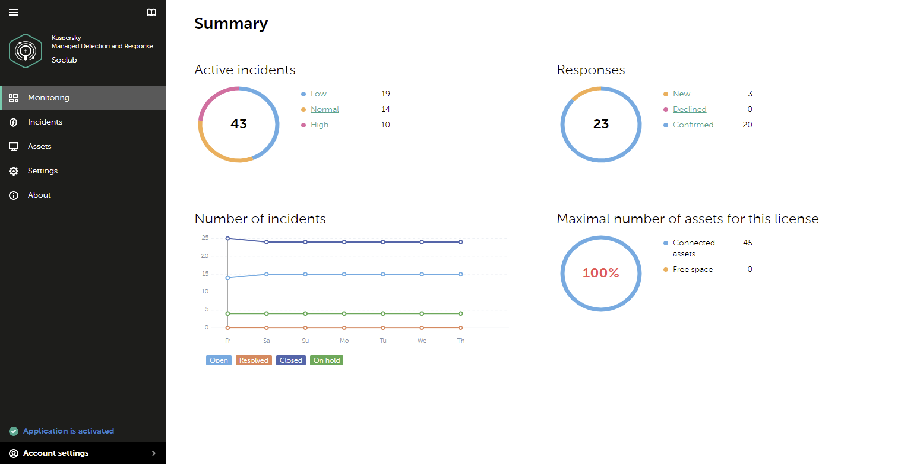Viewport: 898px width, 464px height.
Task: Click the Application is activated link
Action: pyautogui.click(x=68, y=431)
